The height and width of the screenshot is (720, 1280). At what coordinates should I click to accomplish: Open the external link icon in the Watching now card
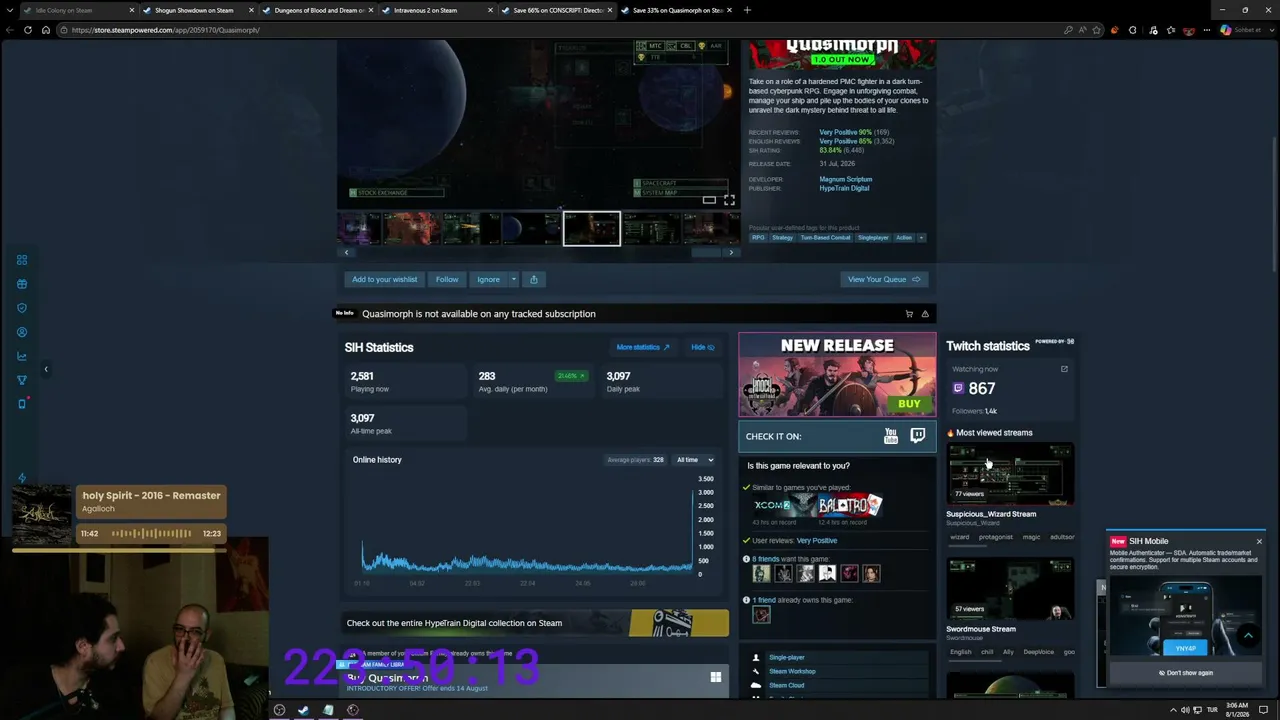coord(1064,369)
